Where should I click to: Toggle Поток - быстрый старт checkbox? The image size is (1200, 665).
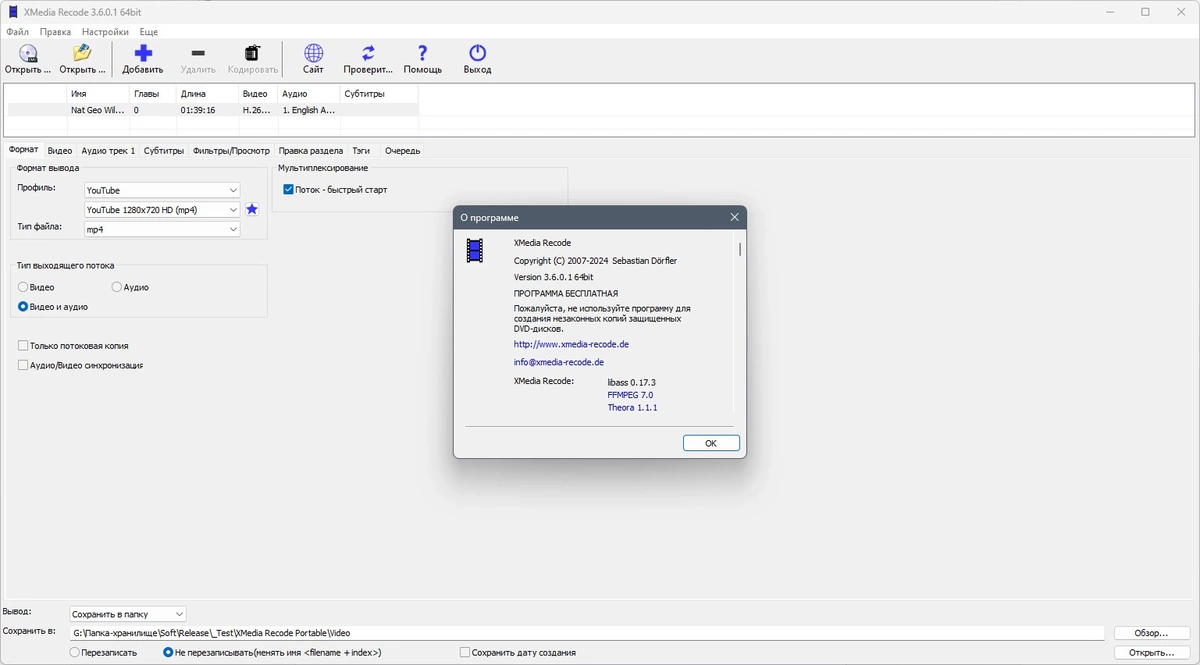[x=288, y=189]
